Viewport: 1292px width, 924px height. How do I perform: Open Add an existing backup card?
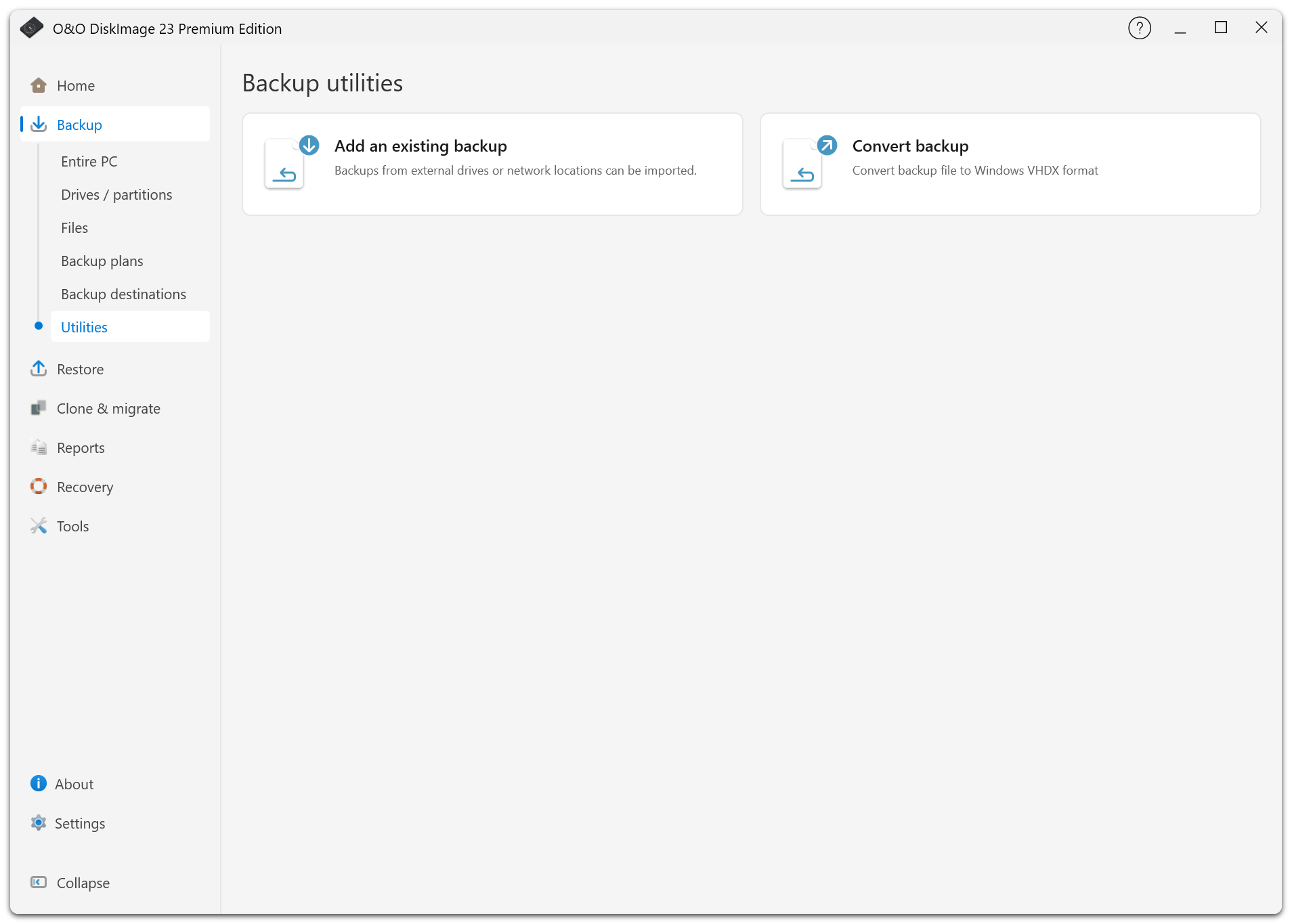coord(492,164)
